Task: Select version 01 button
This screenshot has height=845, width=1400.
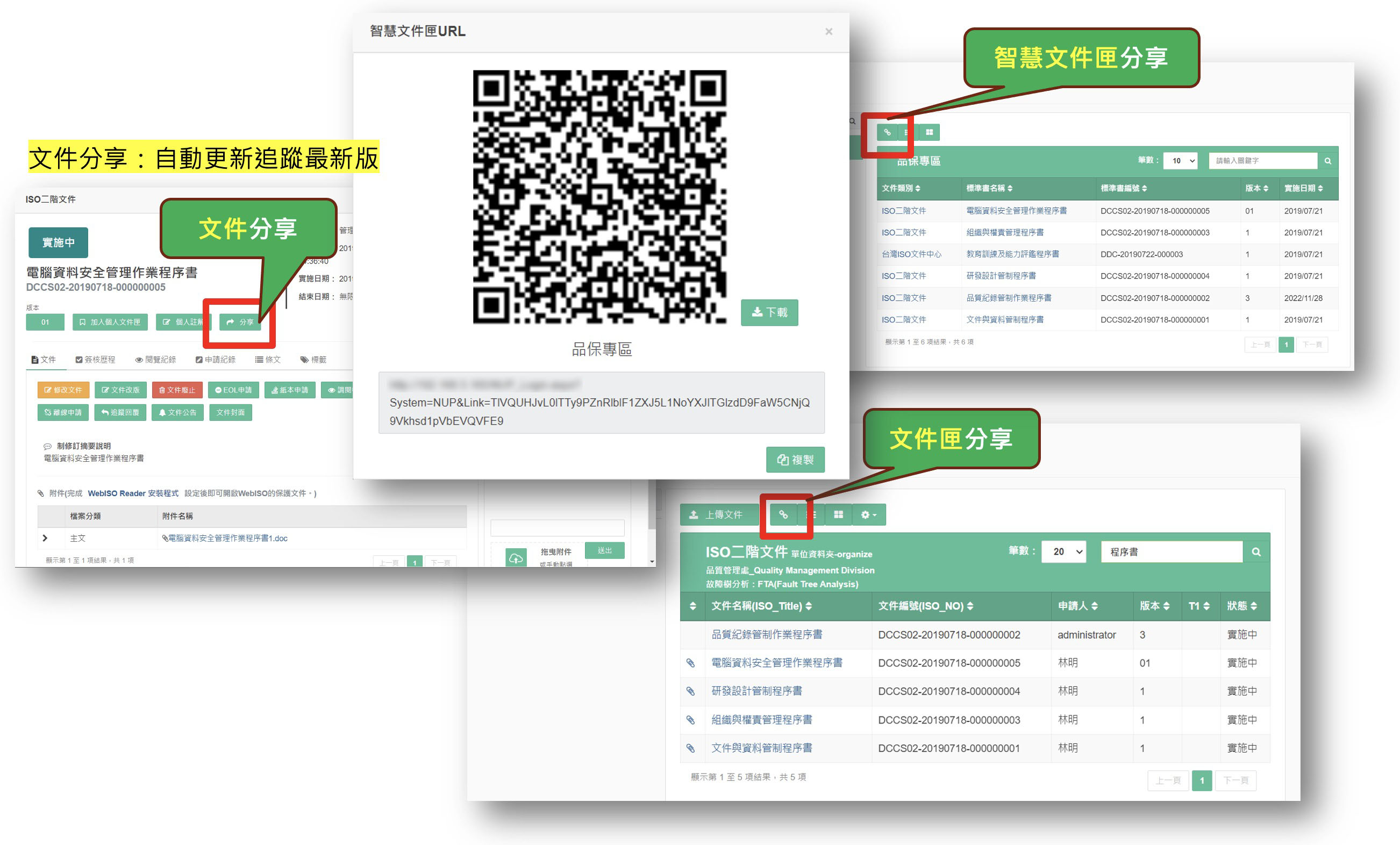Action: [45, 321]
